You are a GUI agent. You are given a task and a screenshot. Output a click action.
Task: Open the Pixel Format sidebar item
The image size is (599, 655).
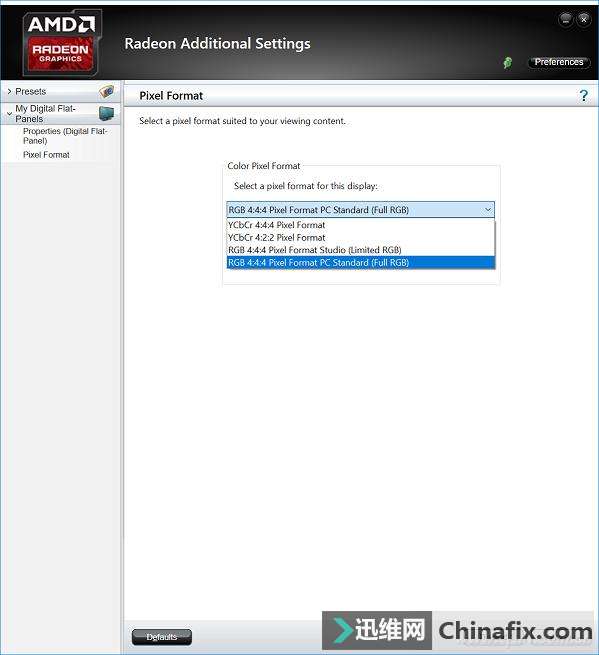click(46, 155)
